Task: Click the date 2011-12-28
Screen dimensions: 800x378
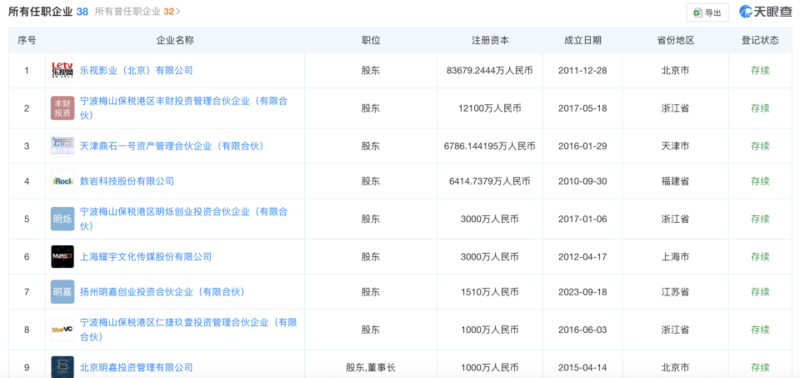Action: [583, 70]
